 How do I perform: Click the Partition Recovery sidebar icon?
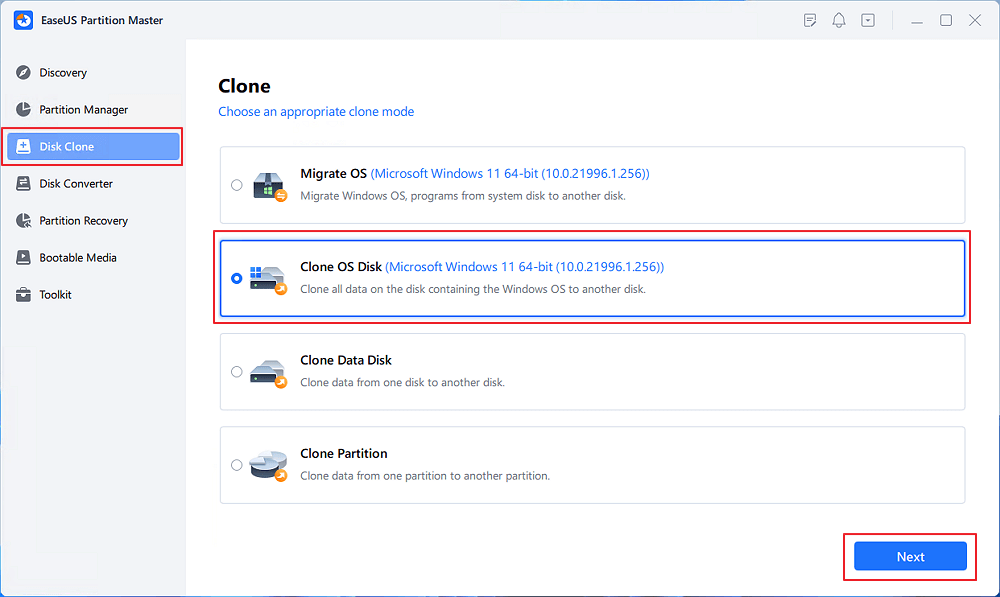click(x=24, y=221)
